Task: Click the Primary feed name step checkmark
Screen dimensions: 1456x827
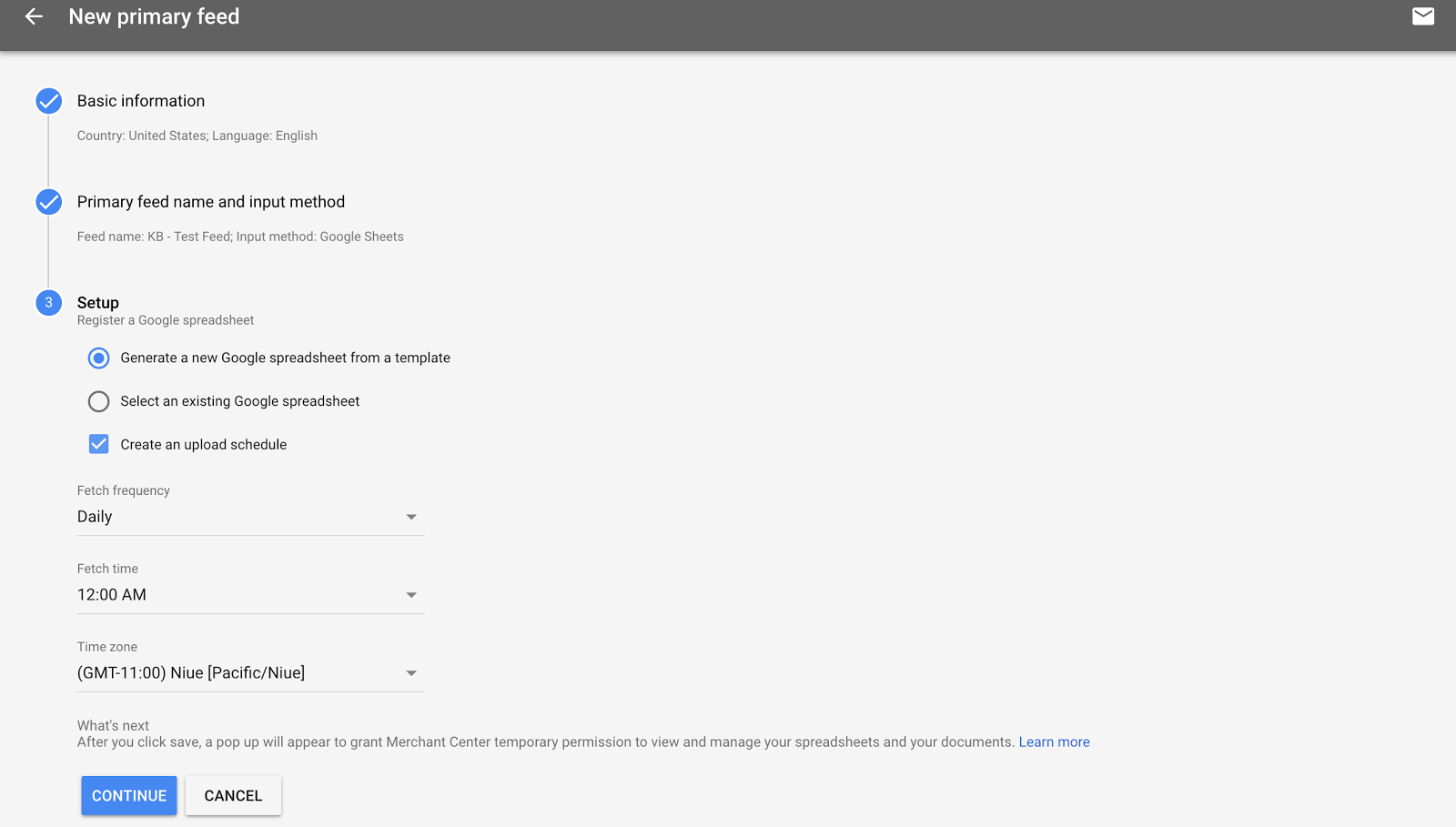Action: click(49, 202)
